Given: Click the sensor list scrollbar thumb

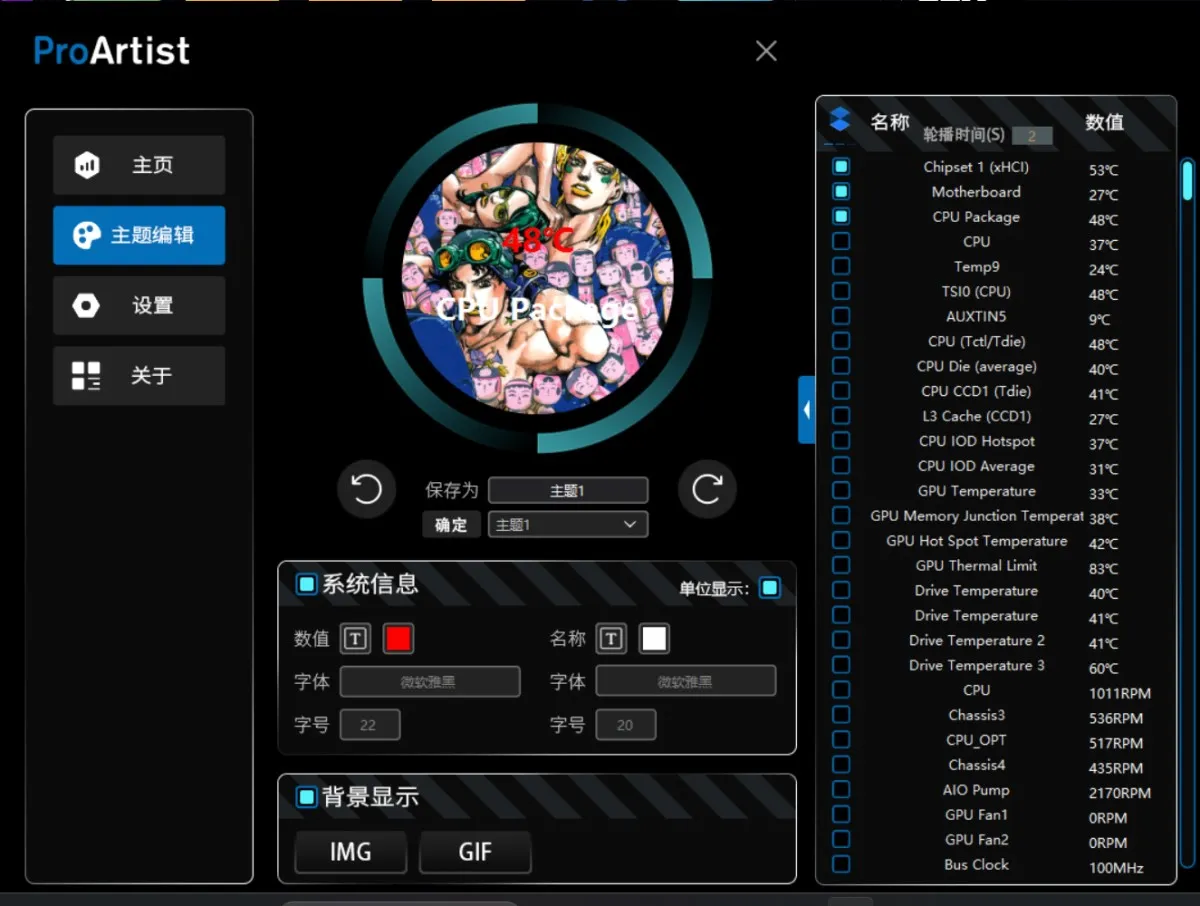Looking at the screenshot, I should point(1187,179).
